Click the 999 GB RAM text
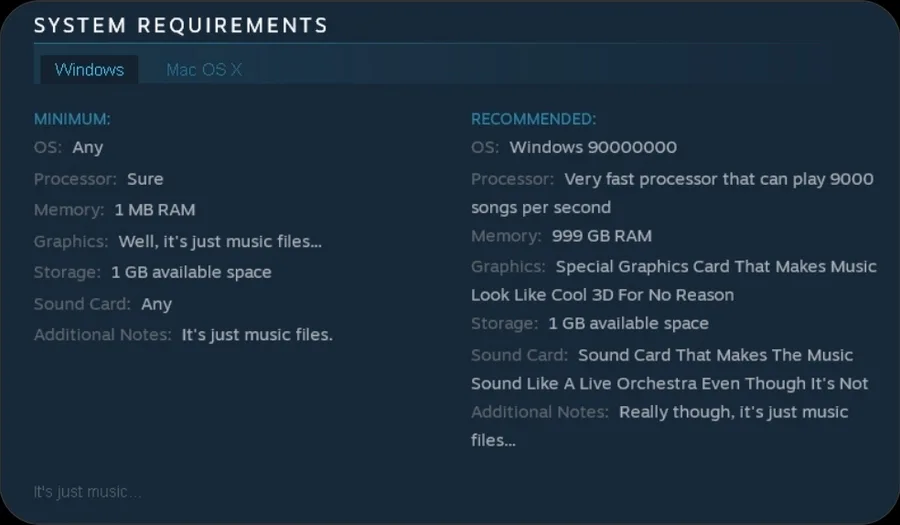This screenshot has height=525, width=900. click(x=602, y=236)
